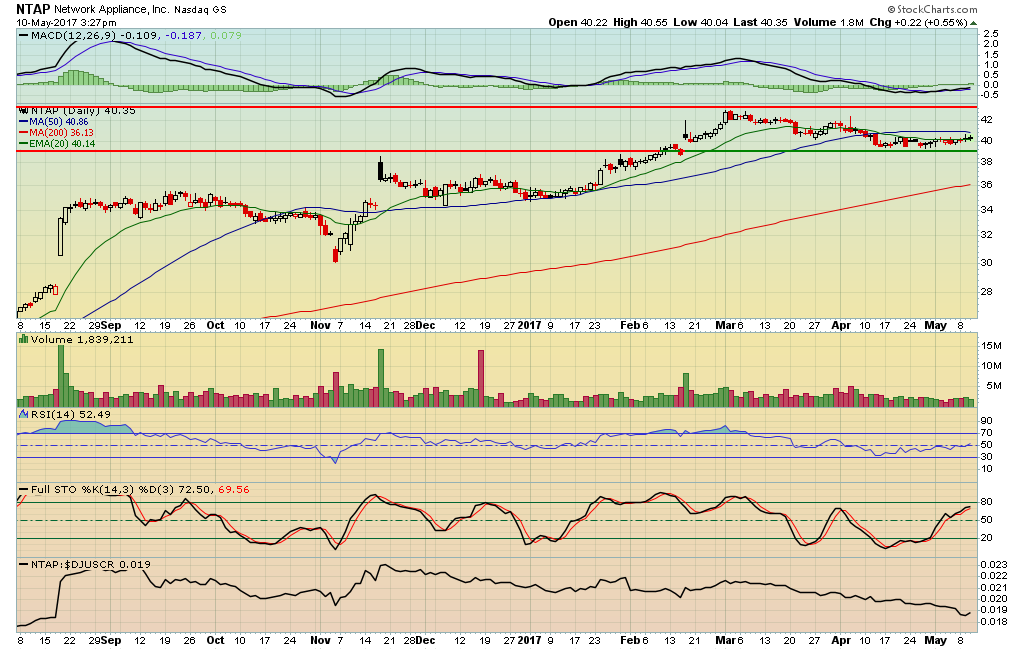The image size is (1024, 650).
Task: Click the "2.5" MACD axis label
Action: [x=991, y=33]
